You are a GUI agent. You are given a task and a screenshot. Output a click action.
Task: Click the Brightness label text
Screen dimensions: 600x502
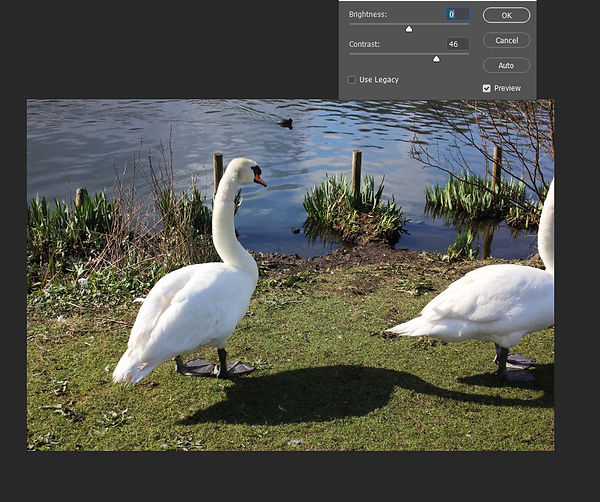(368, 15)
